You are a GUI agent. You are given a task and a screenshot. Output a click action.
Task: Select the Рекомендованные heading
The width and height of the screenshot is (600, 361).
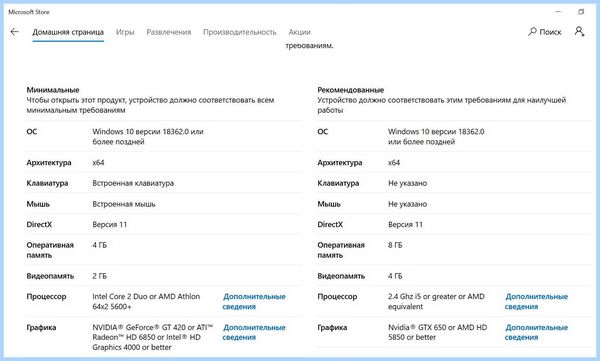[x=351, y=90]
